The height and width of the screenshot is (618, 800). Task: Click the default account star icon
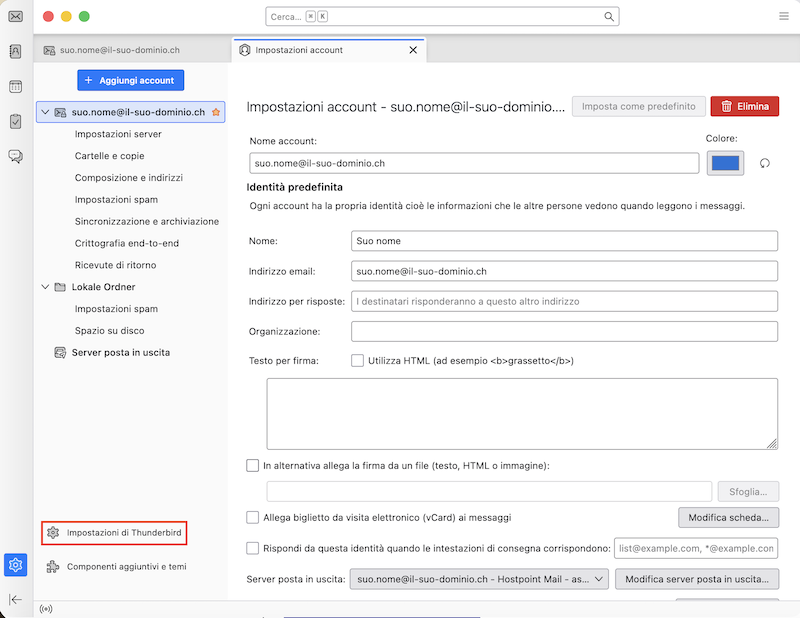point(216,112)
